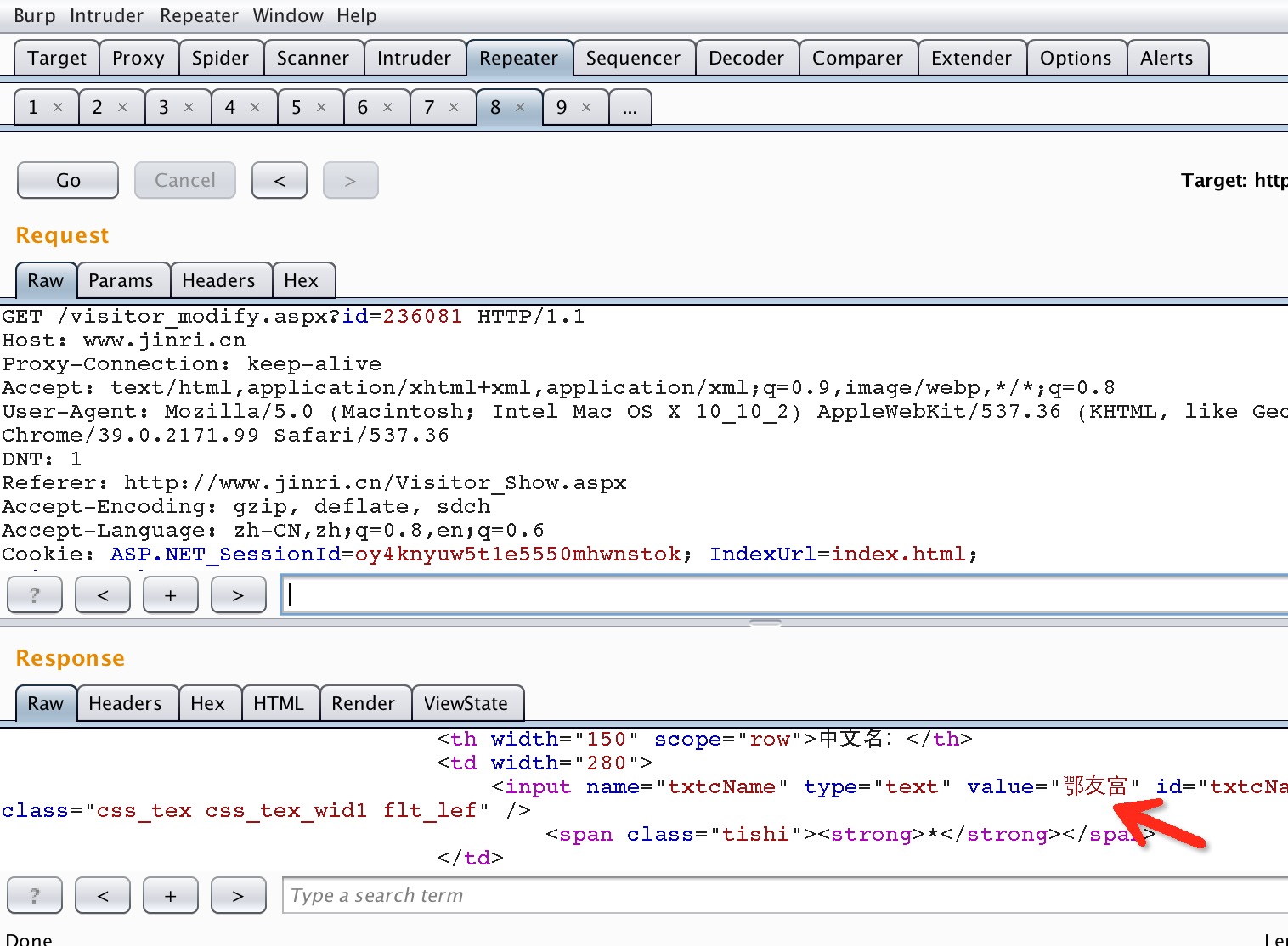The width and height of the screenshot is (1288, 946).
Task: Open the request Raw view tab
Action: pos(46,280)
